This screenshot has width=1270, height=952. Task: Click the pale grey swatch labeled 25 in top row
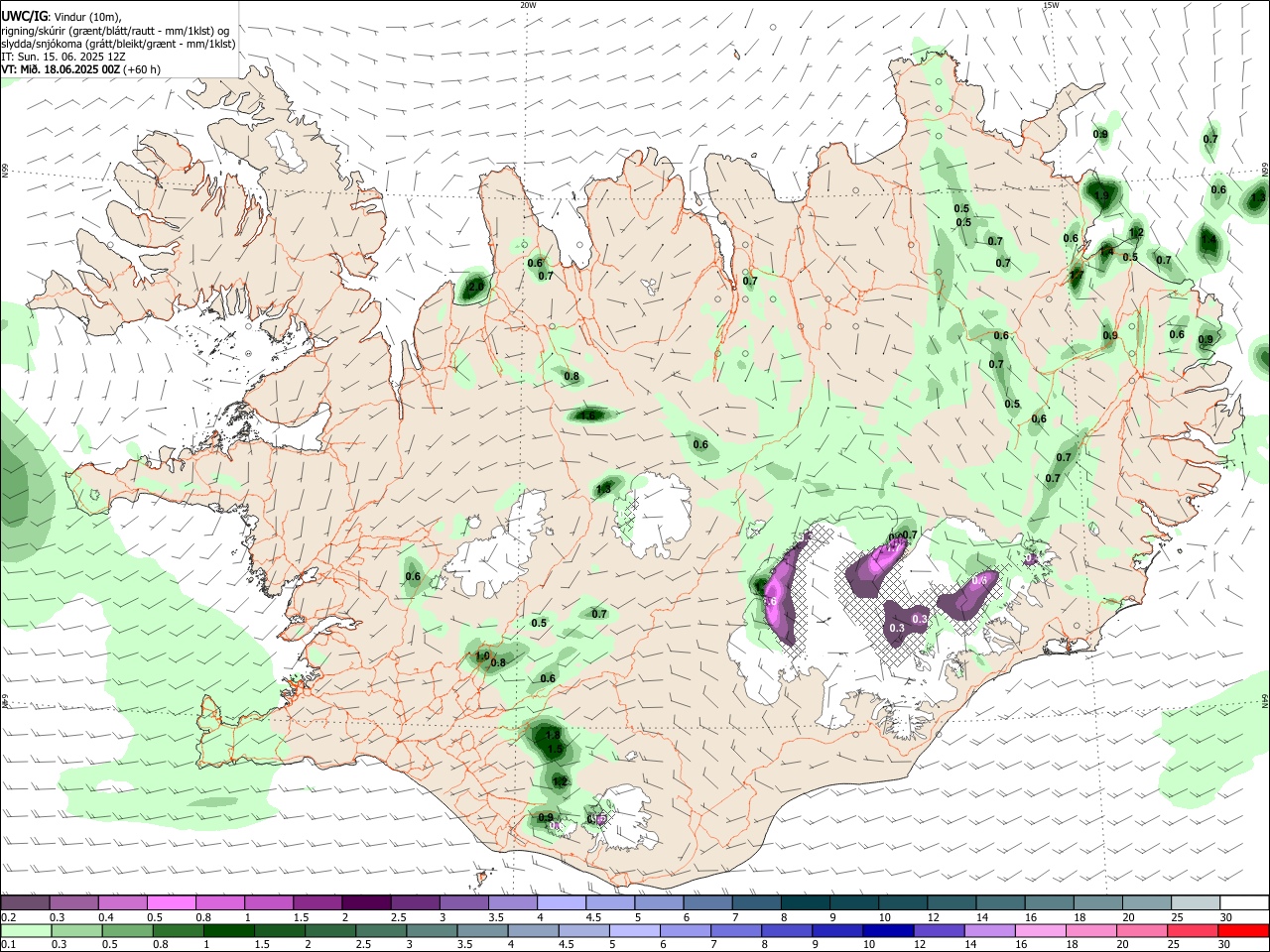[x=1196, y=902]
